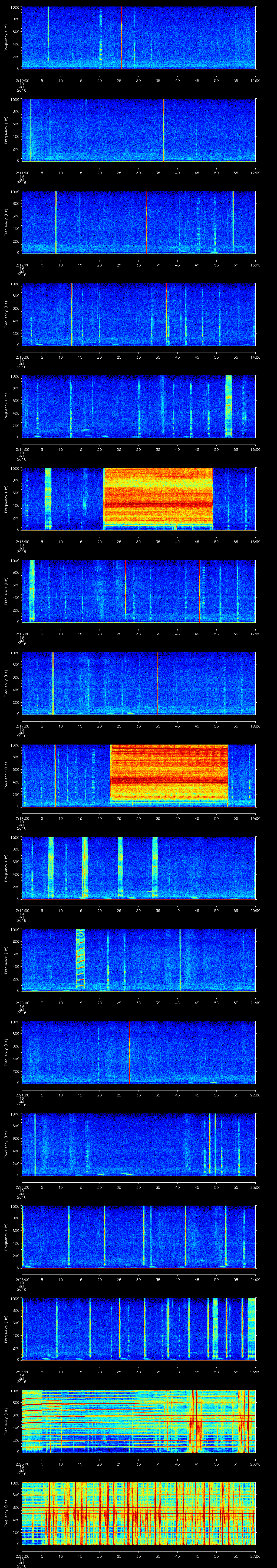Click the 2:19:00 start time label
The height and width of the screenshot is (1568, 277).
(22, 910)
